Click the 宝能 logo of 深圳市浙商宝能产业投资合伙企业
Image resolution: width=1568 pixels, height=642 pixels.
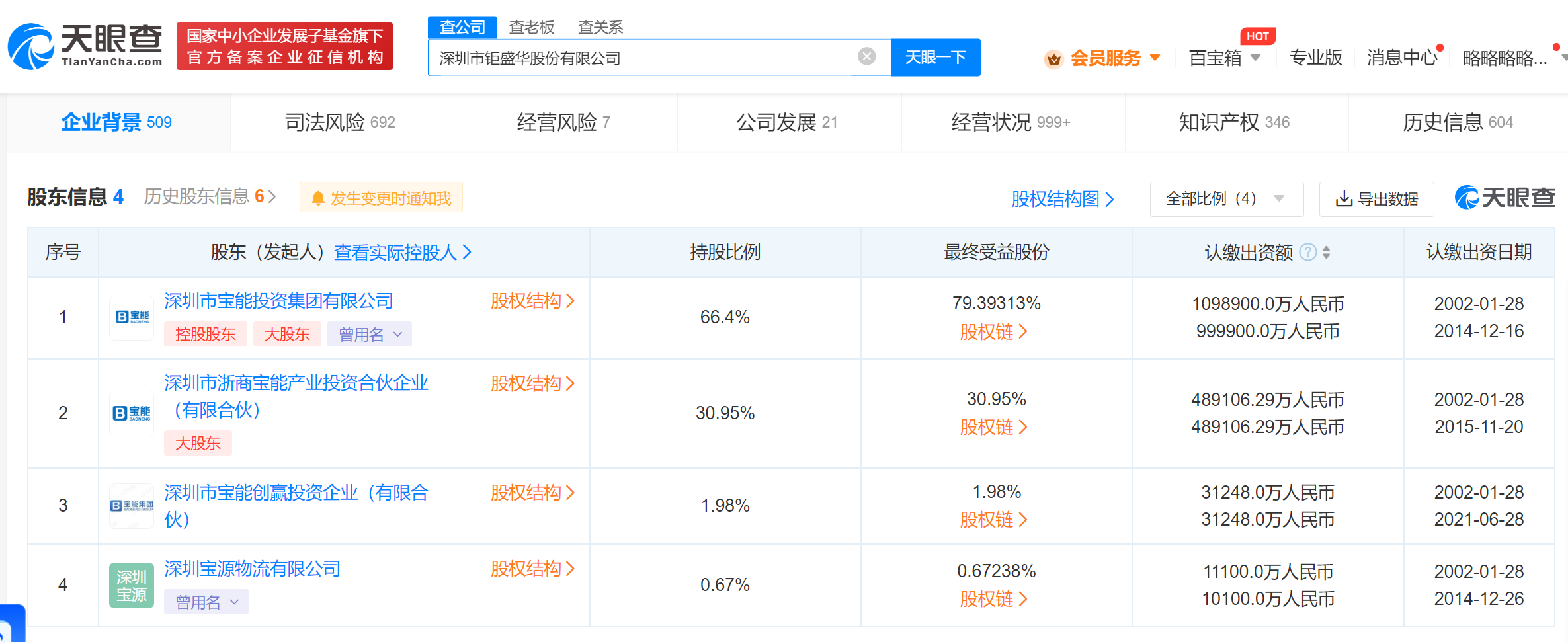(x=132, y=413)
